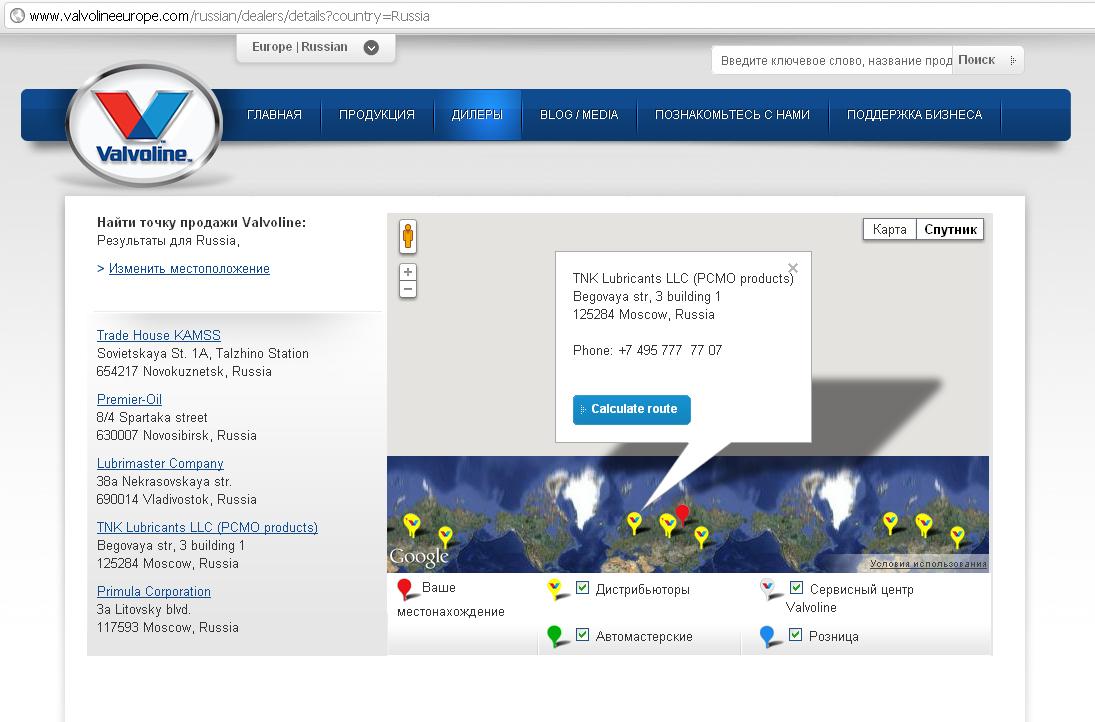1095x722 pixels.
Task: Click the Valvoline logo
Action: (x=144, y=124)
